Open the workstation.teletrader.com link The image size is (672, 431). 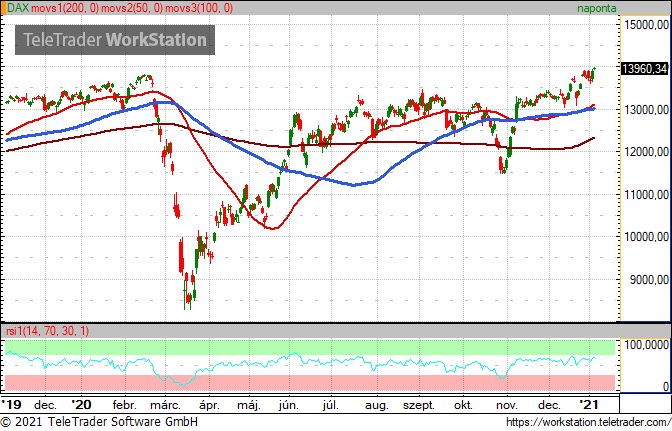588,422
